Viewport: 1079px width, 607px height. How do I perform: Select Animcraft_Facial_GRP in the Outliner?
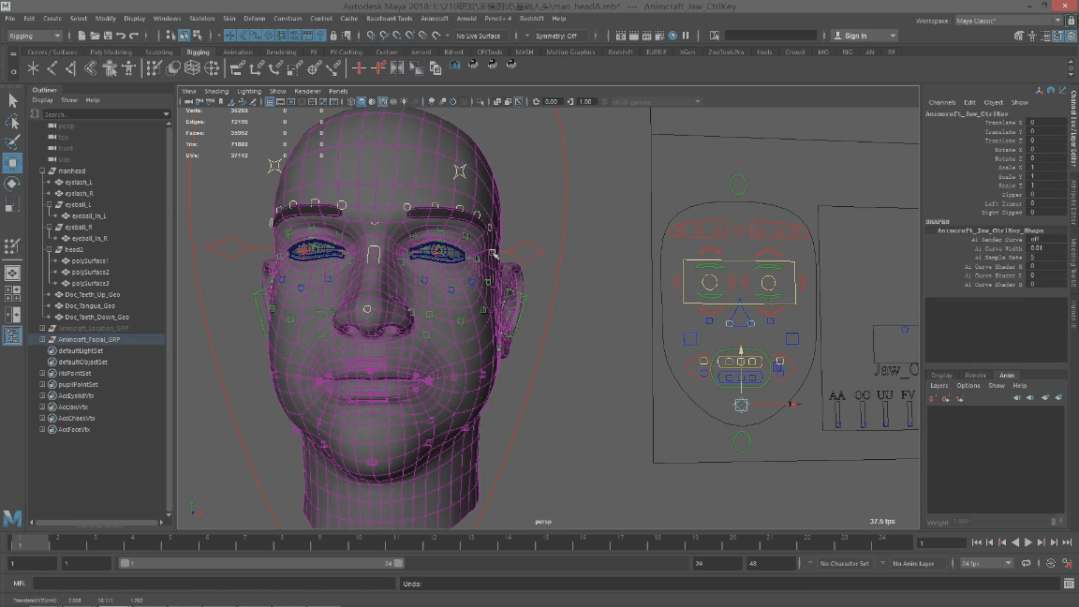[89, 339]
